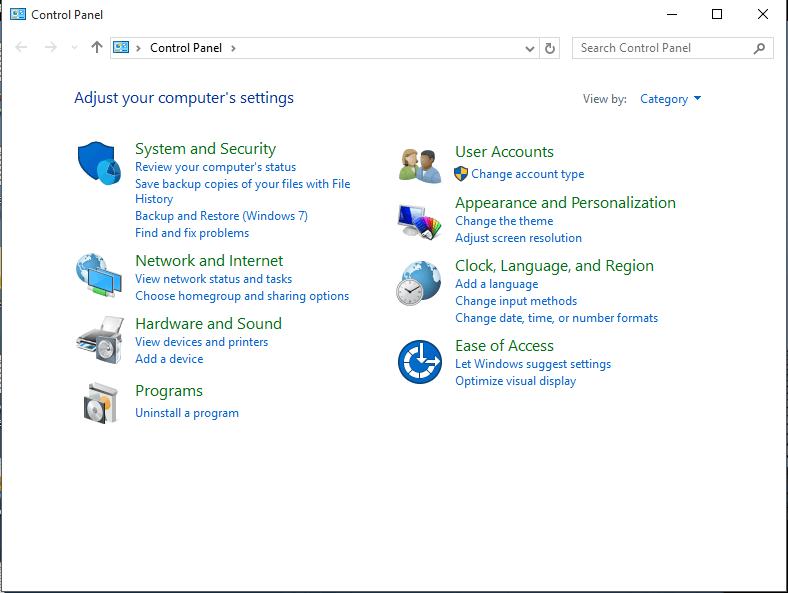The image size is (788, 593).
Task: Click the Find and fix problems link
Action: click(192, 233)
